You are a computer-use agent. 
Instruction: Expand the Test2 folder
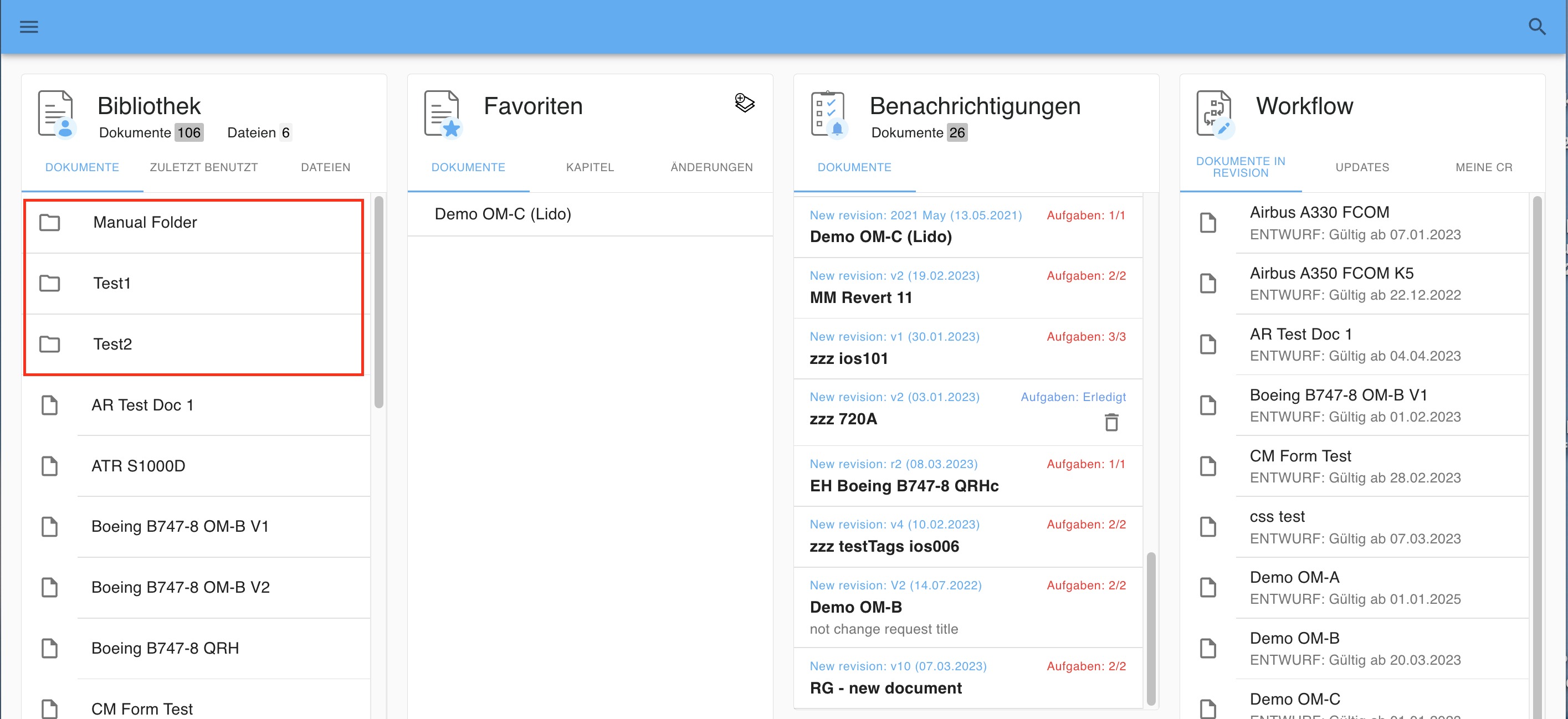pyautogui.click(x=112, y=345)
